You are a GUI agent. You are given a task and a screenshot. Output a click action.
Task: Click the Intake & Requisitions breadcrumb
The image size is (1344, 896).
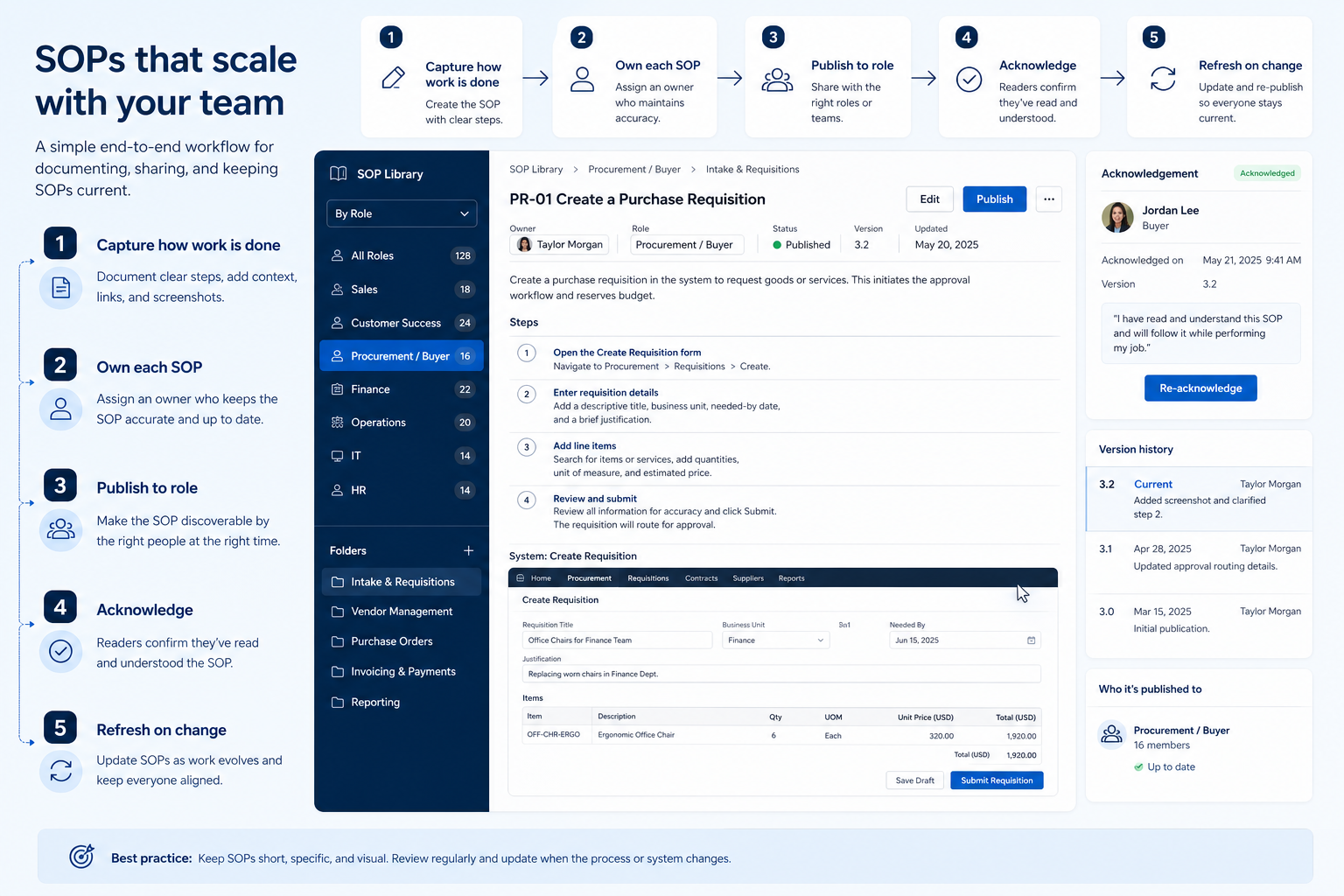[752, 170]
